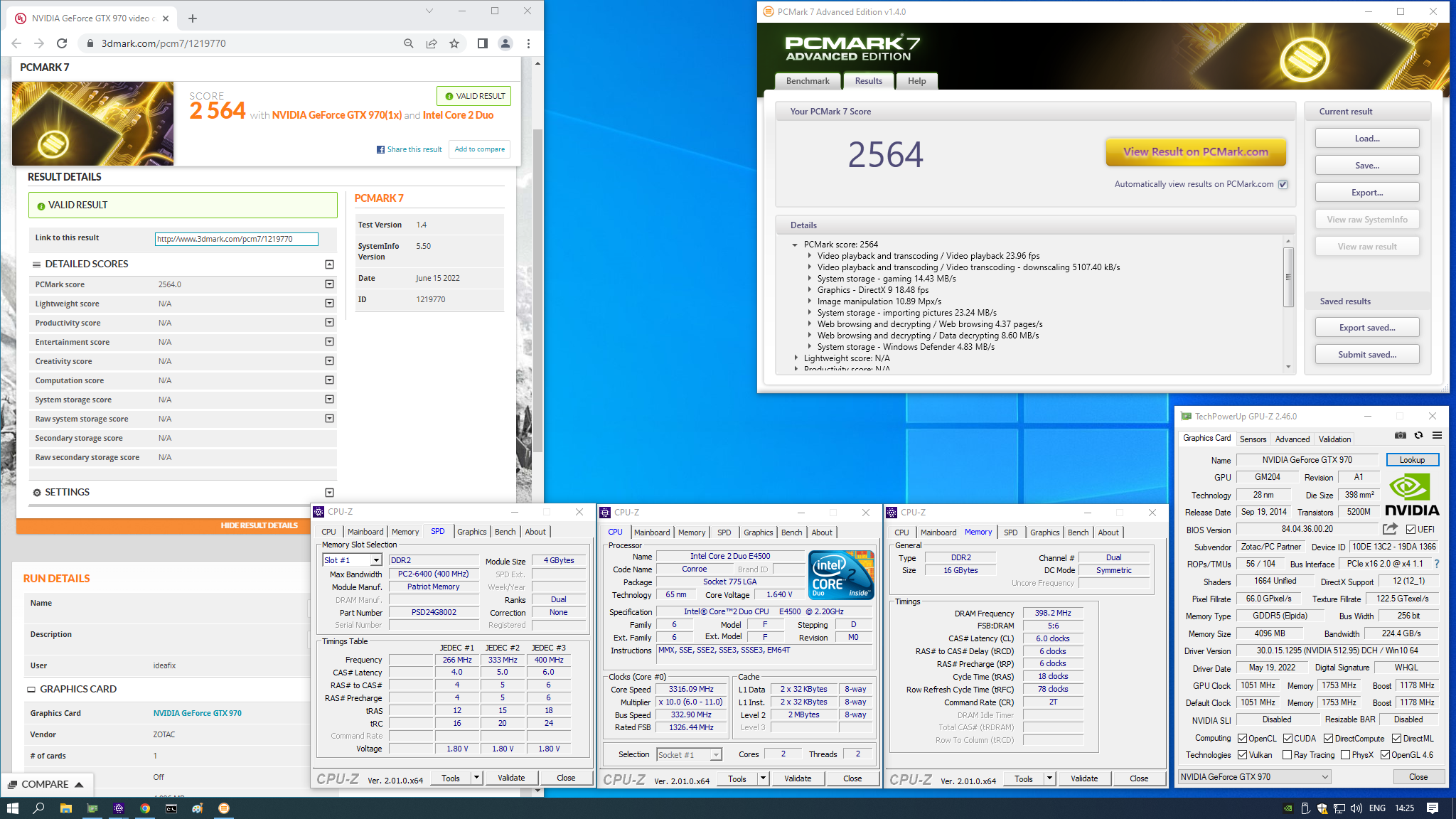The width and height of the screenshot is (1456, 819).
Task: Launch Paint from the taskbar
Action: 198,808
